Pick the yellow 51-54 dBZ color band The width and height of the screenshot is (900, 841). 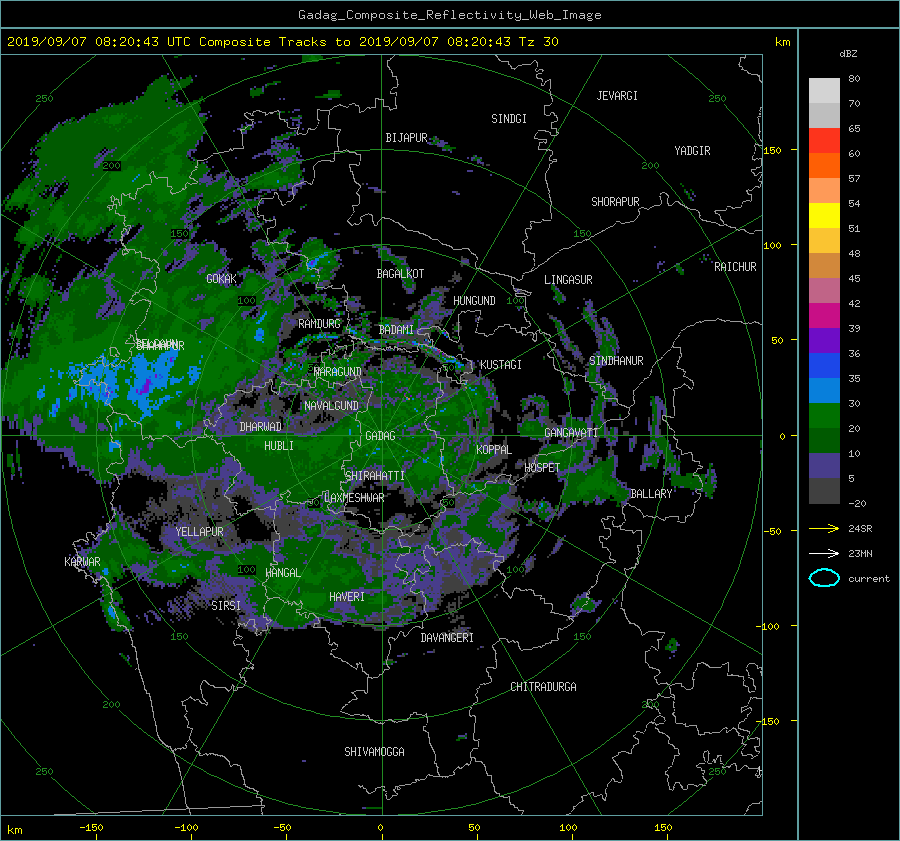[x=824, y=215]
